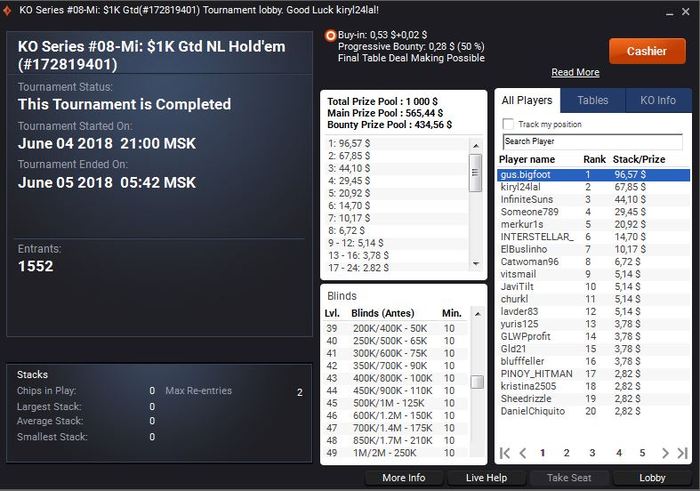This screenshot has height=491, width=700.
Task: Click the Blinds (Antes) column header
Action: pyautogui.click(x=383, y=313)
